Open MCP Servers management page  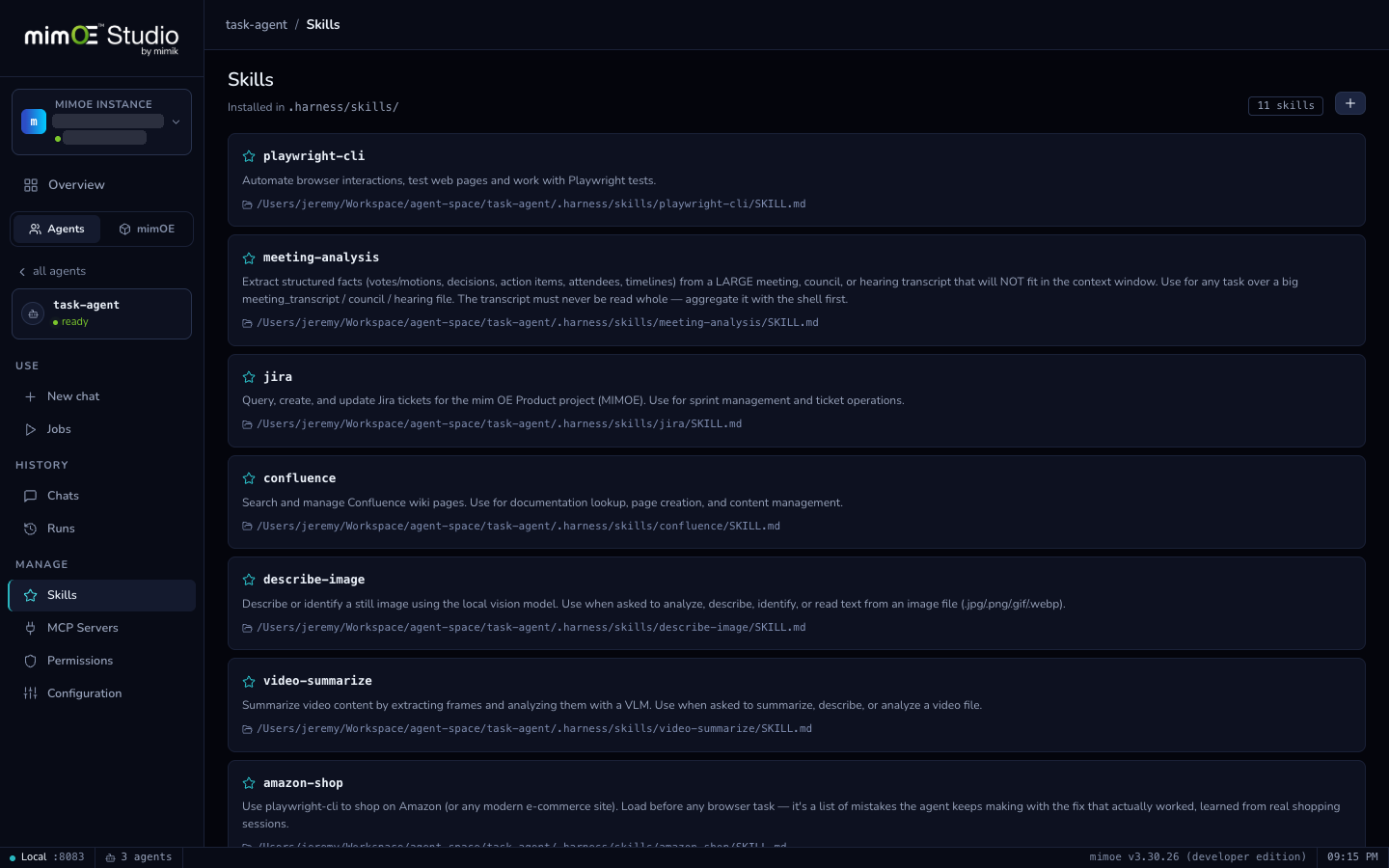click(x=101, y=628)
